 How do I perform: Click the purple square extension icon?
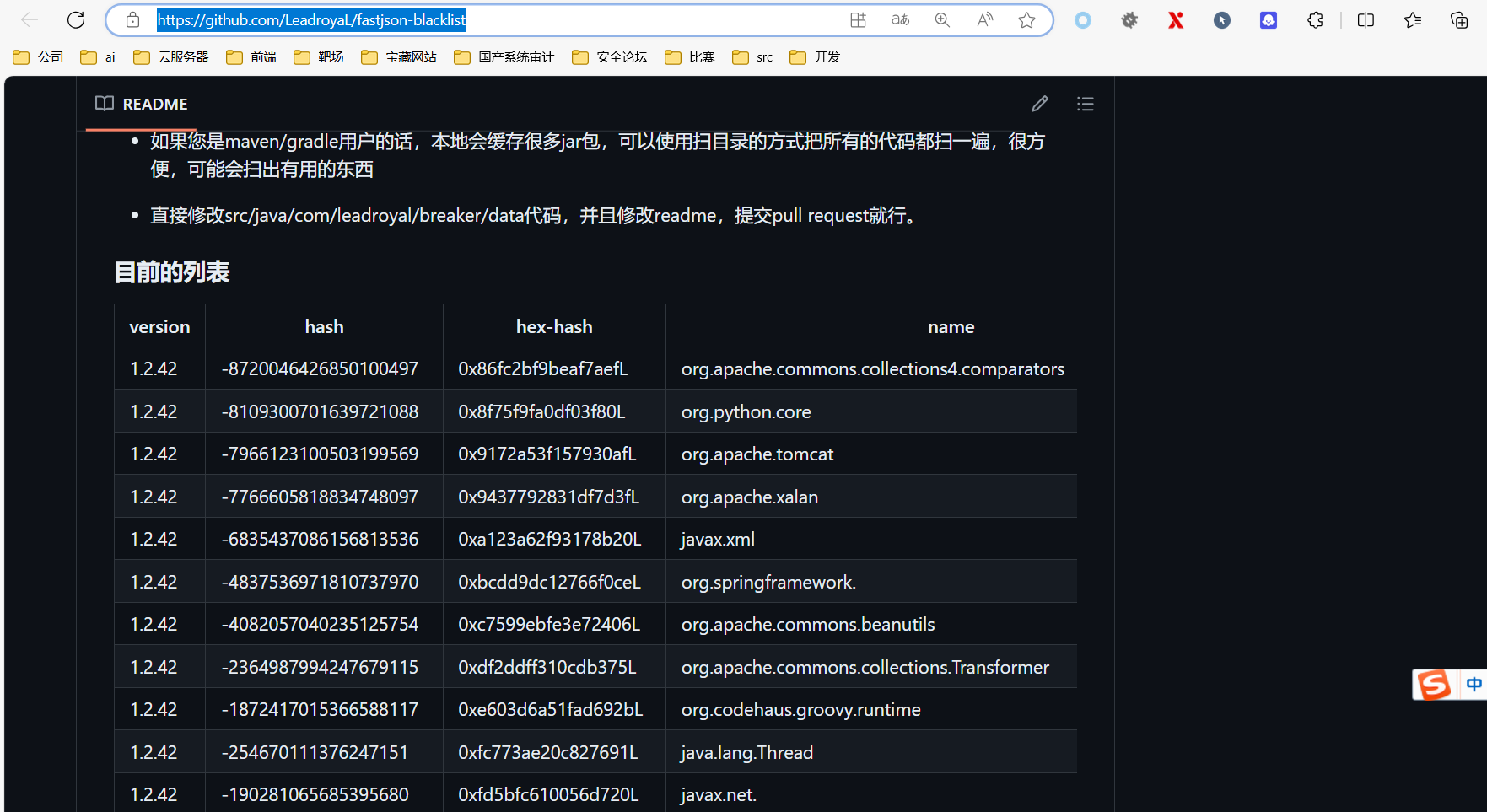1269,20
